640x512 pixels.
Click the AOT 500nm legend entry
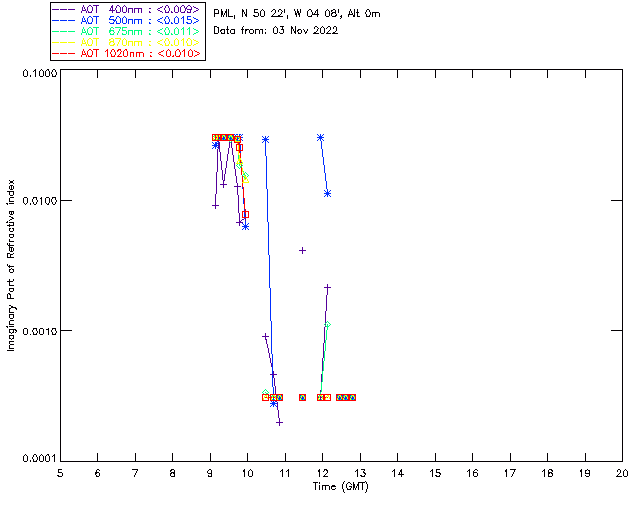coord(127,20)
